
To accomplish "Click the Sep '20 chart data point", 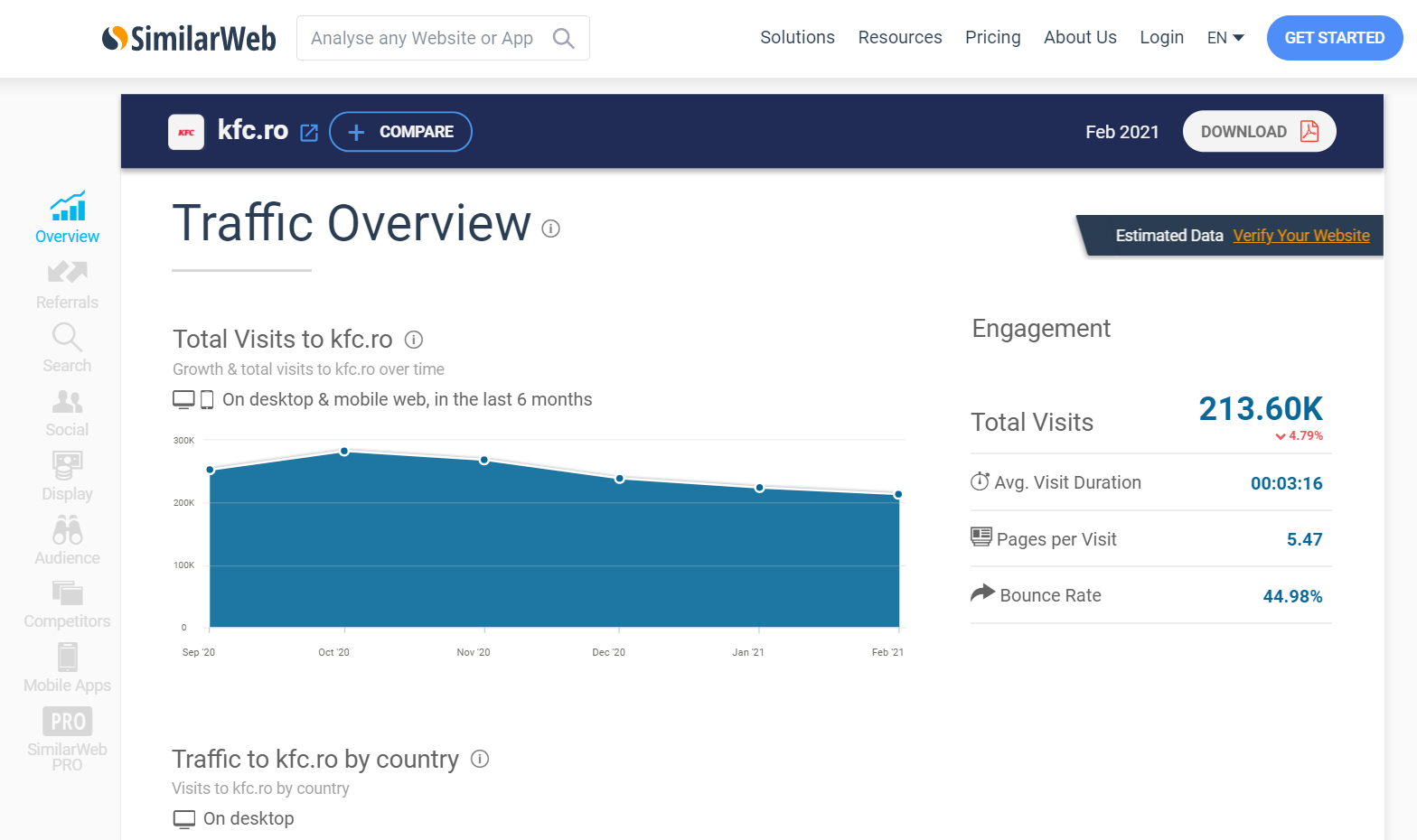I will [x=211, y=470].
